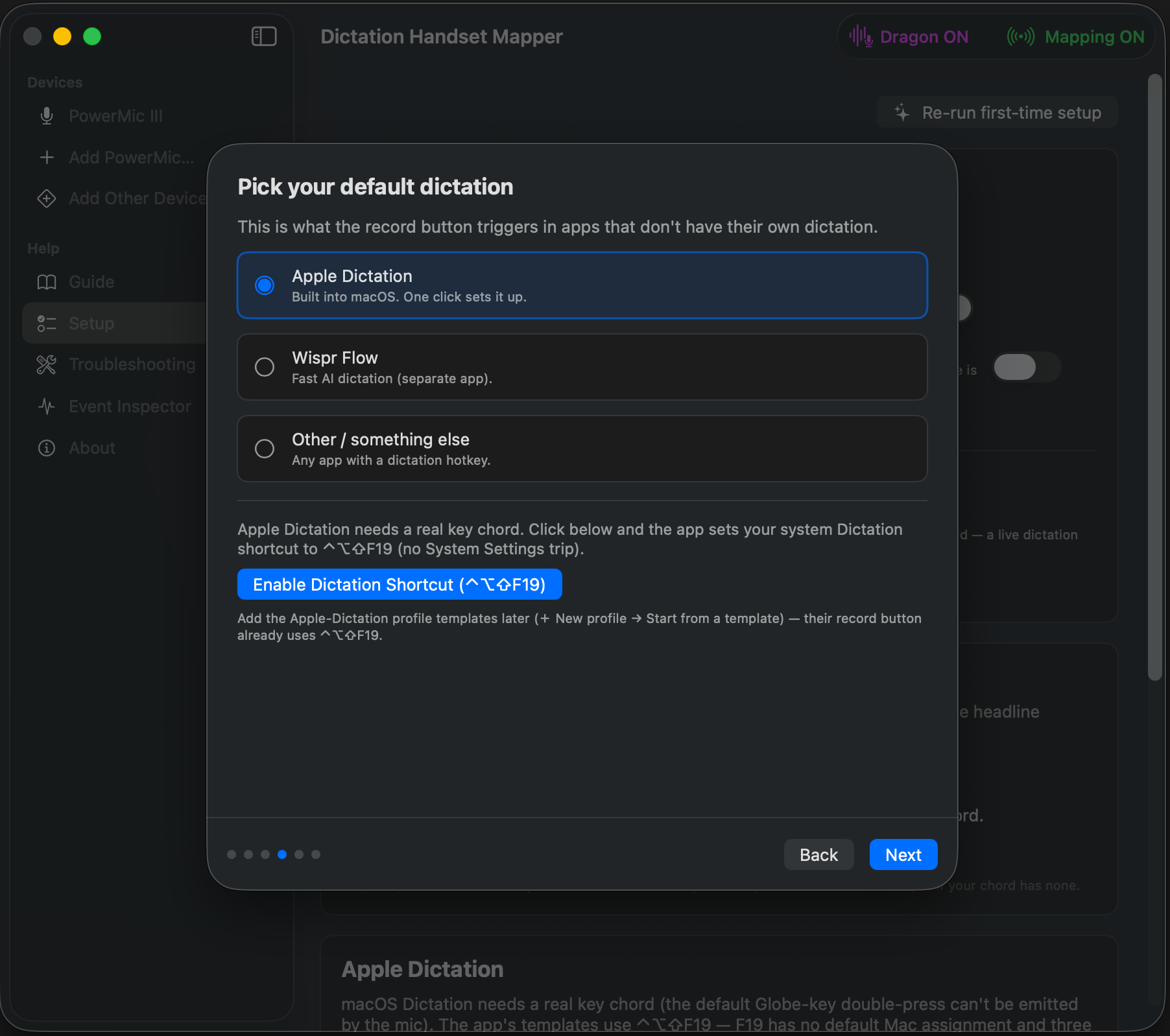Click the Add Other Device diamond icon
1170x1036 pixels.
point(47,198)
